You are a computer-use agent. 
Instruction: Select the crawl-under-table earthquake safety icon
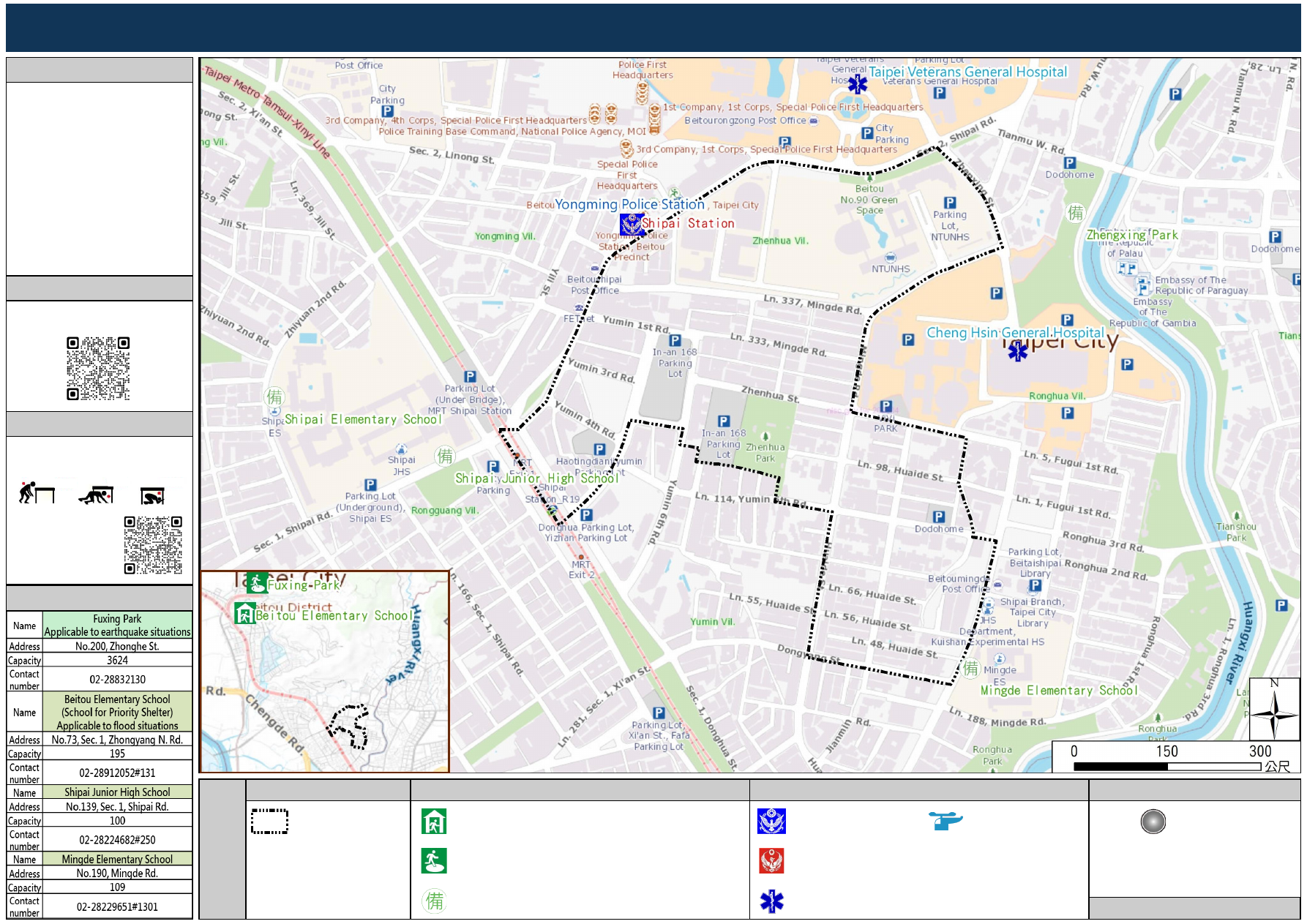(x=96, y=495)
